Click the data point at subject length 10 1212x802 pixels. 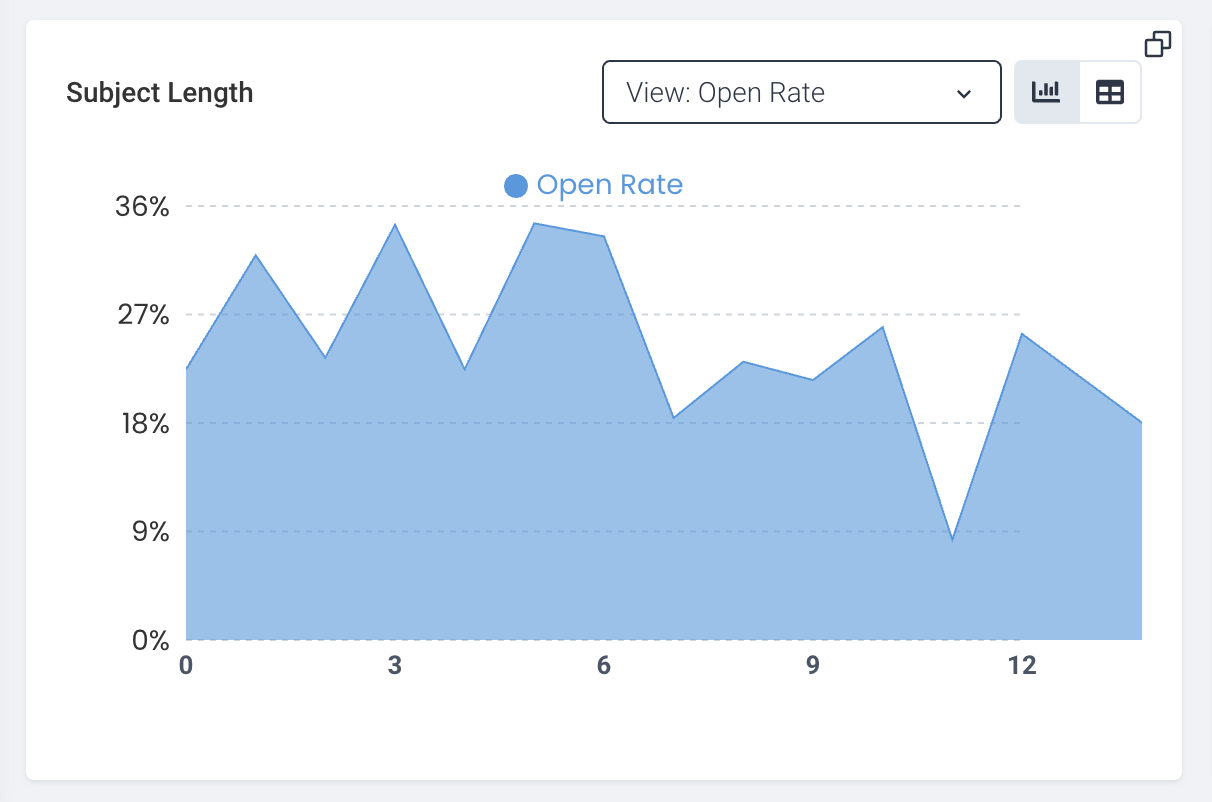(x=882, y=327)
